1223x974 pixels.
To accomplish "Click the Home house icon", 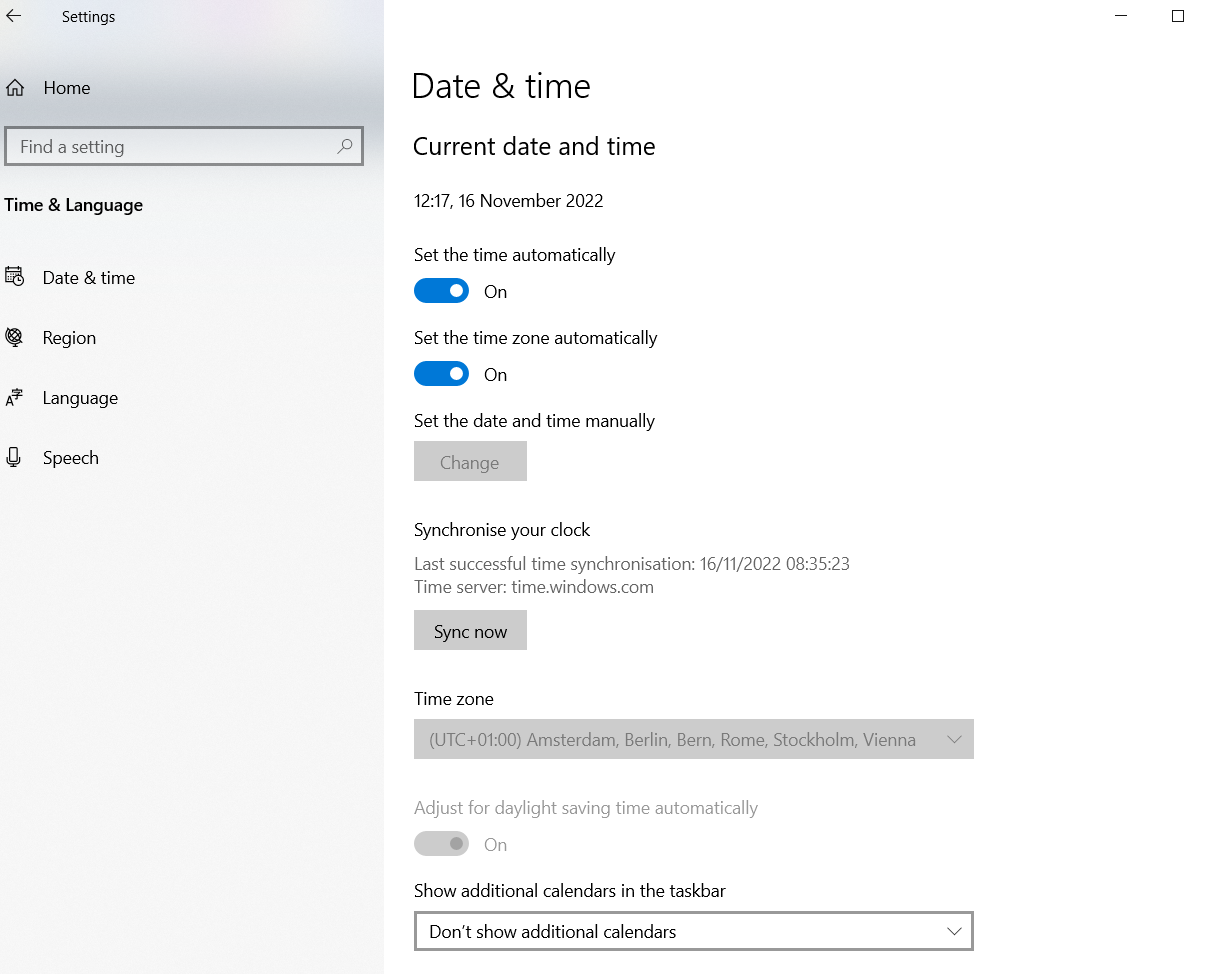I will point(15,88).
